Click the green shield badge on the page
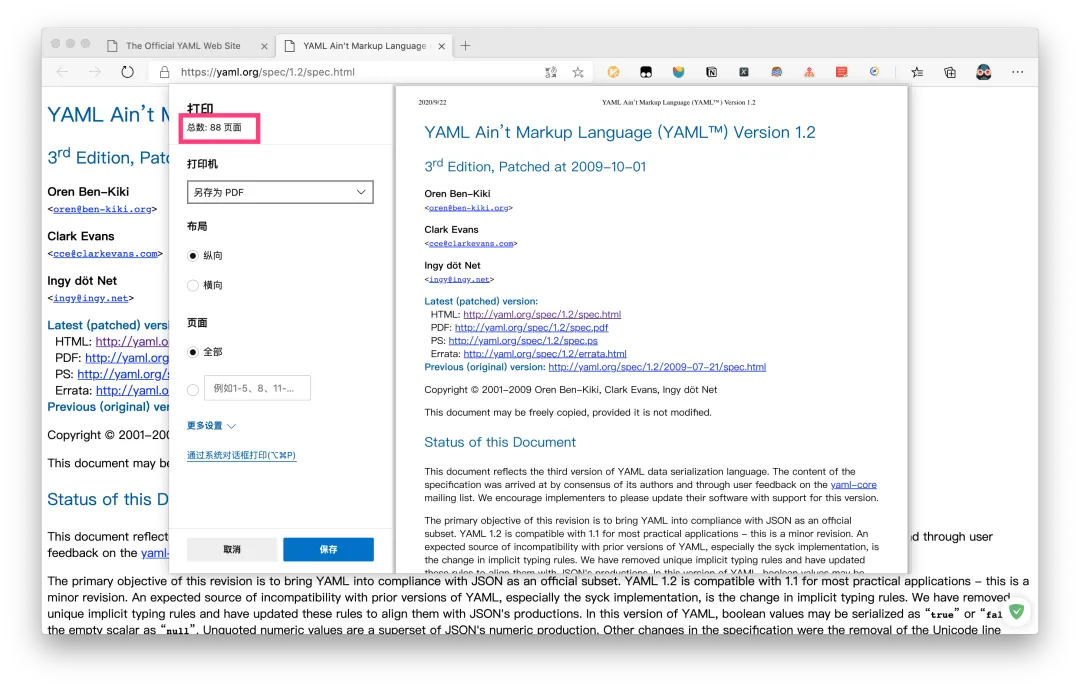Image resolution: width=1080 pixels, height=689 pixels. [1017, 611]
